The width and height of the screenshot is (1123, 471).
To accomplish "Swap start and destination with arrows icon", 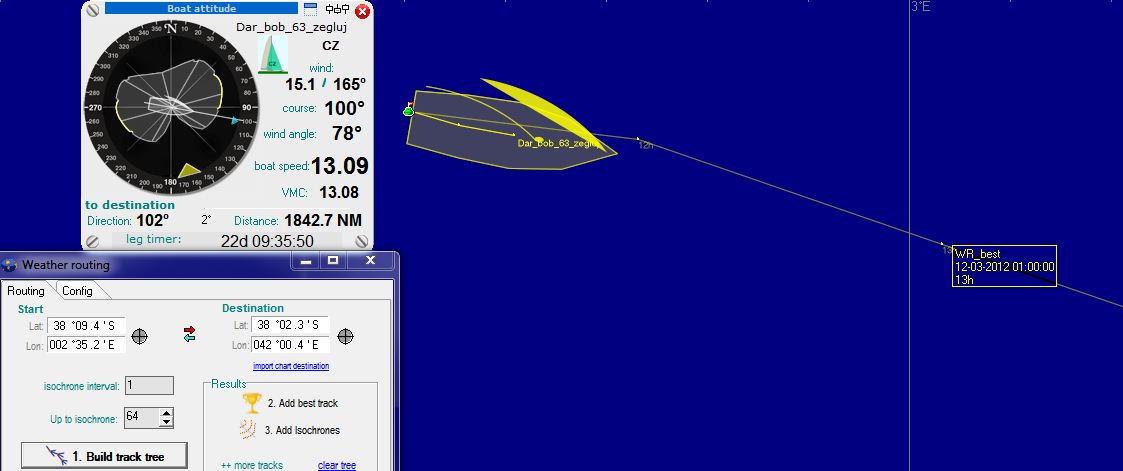I will tap(189, 334).
